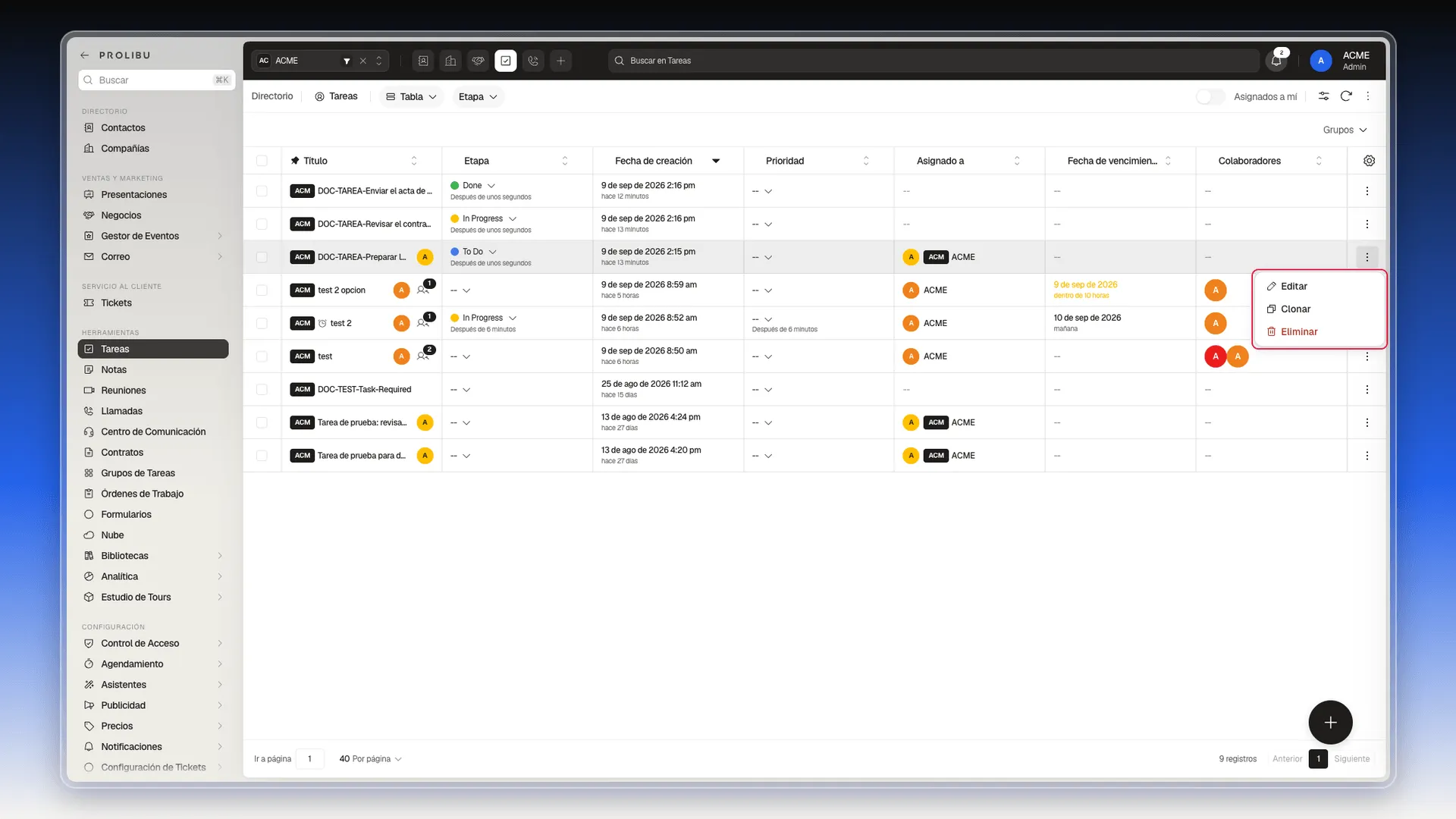Check the select-all checkbox in header
1456x819 pixels.
pos(262,161)
